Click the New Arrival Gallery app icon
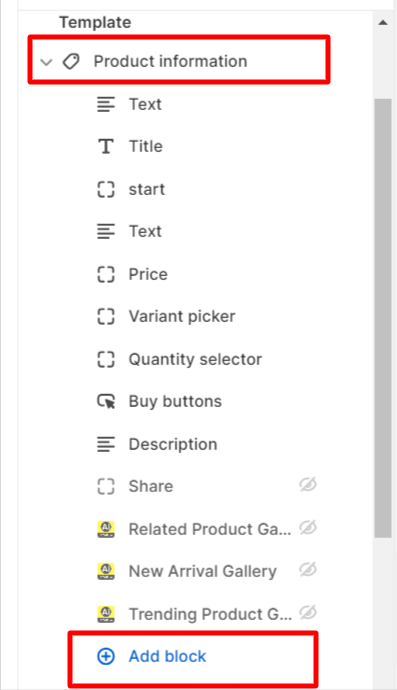Viewport: 397px width, 690px height. [106, 571]
